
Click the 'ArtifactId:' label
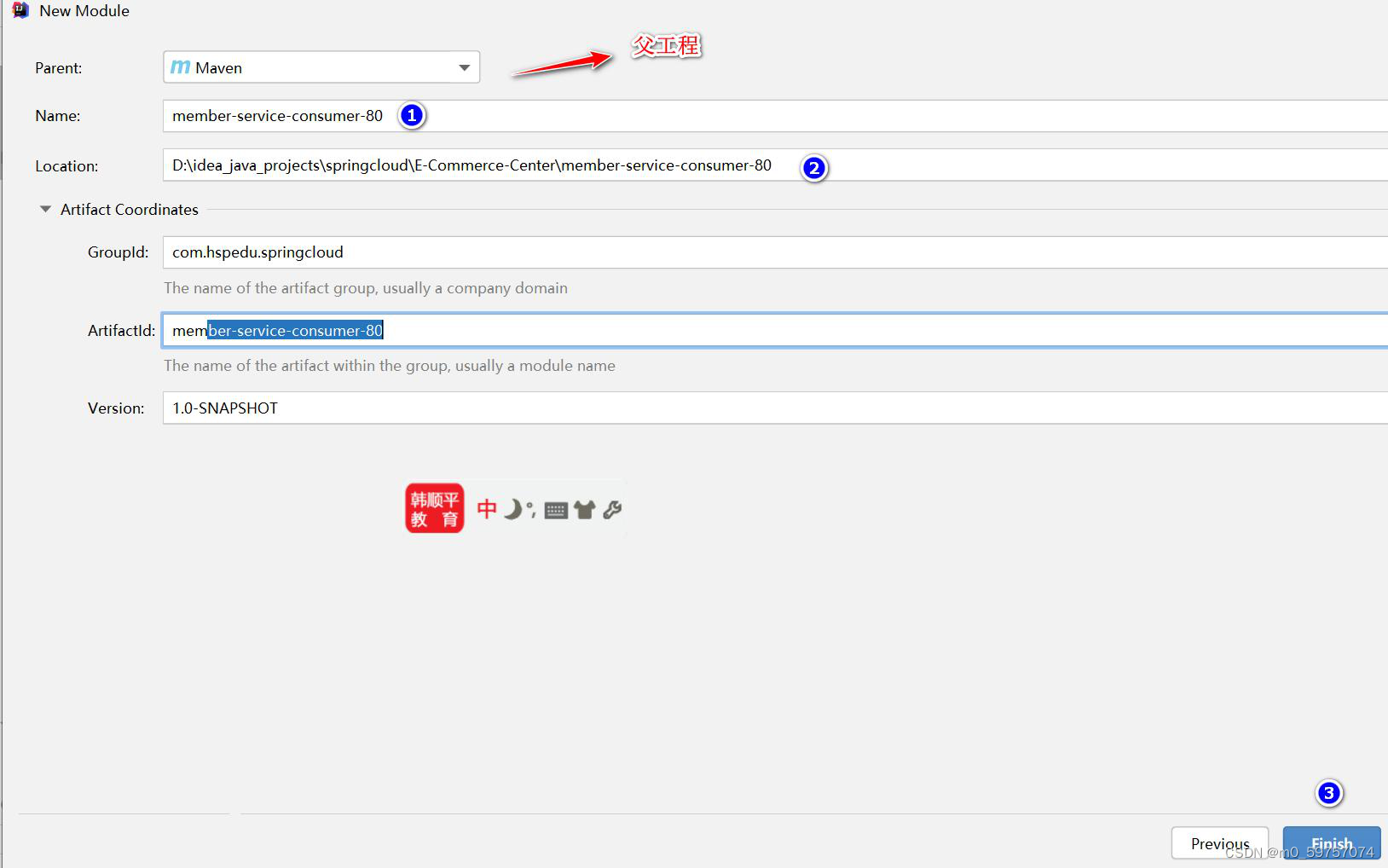[x=122, y=331]
